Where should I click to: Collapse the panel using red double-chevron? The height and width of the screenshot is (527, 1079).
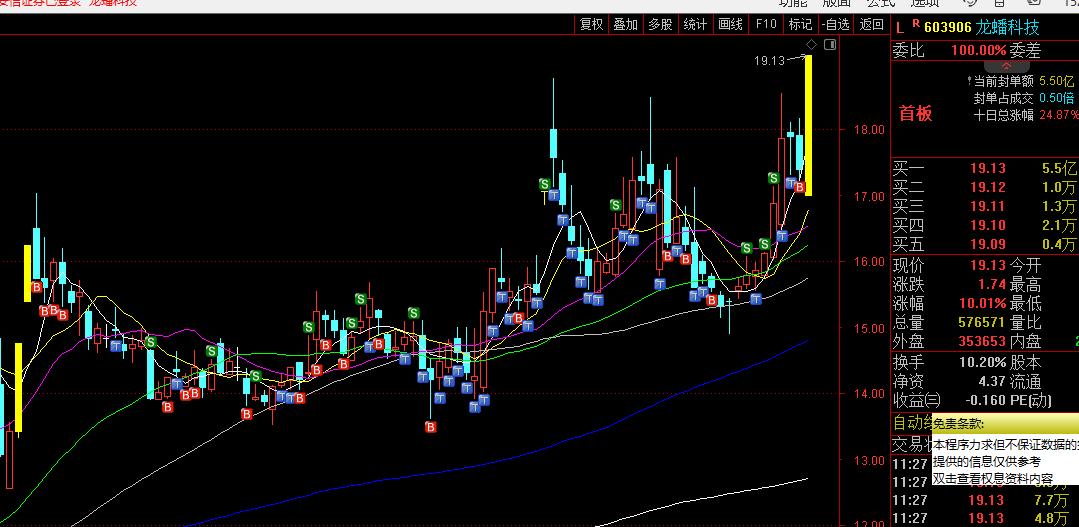pyautogui.click(x=1006, y=67)
